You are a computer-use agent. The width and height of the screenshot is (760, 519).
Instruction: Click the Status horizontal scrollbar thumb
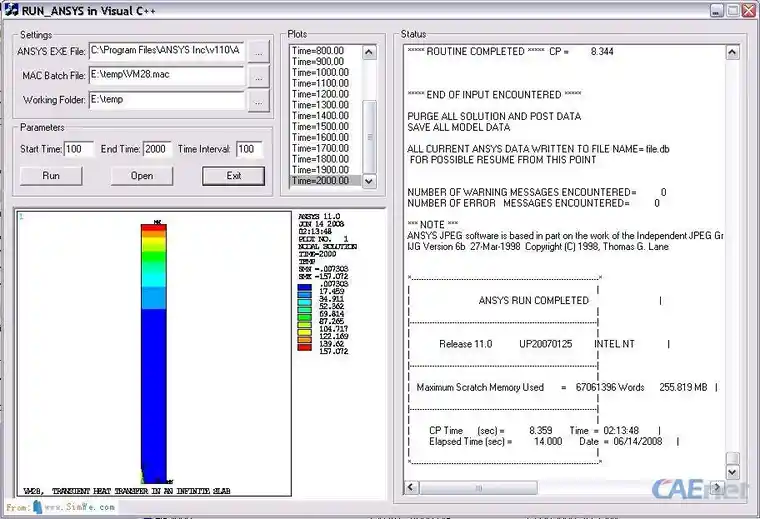(x=478, y=488)
